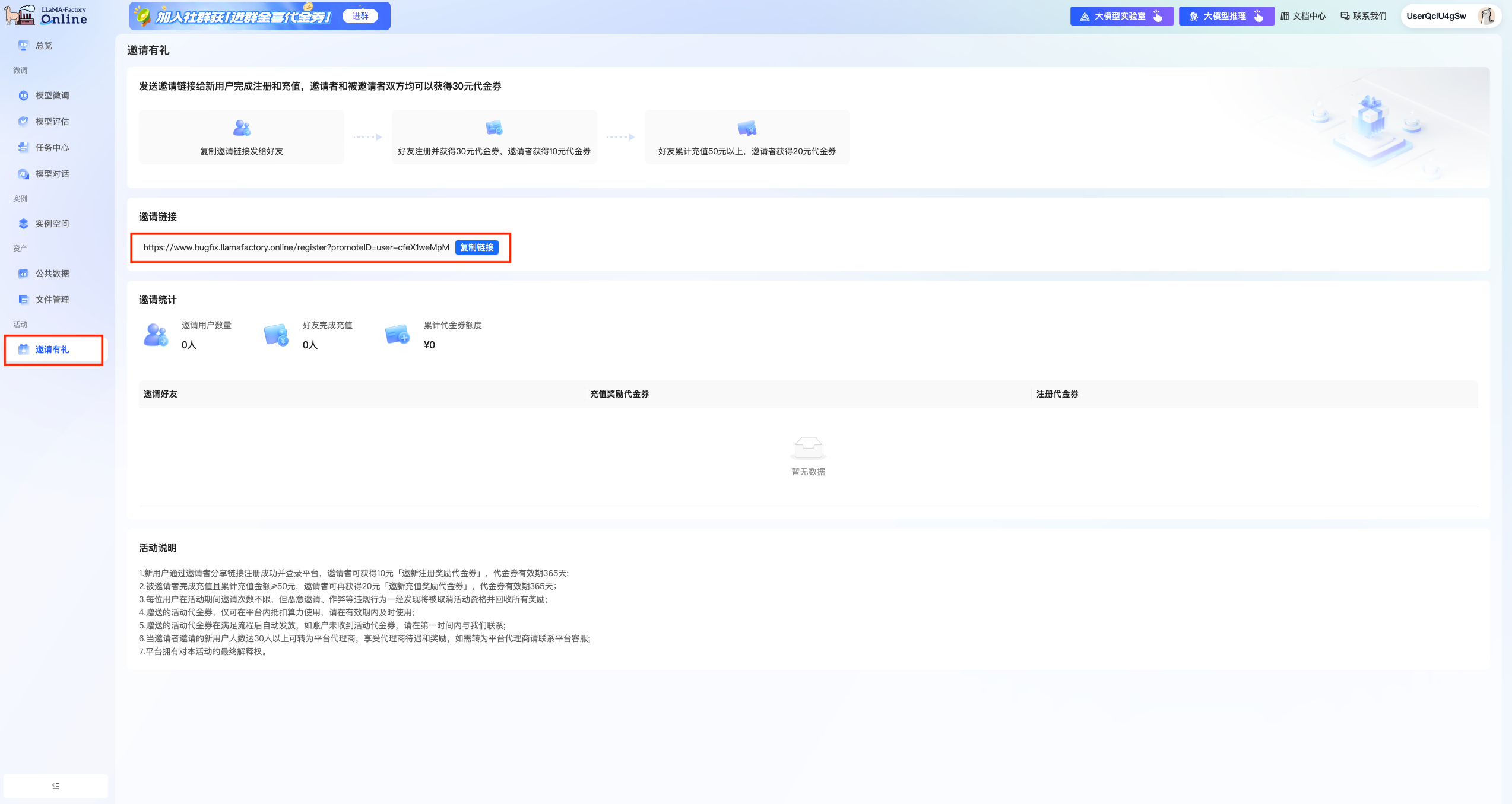Open 总览 overview in sidebar

[43, 46]
